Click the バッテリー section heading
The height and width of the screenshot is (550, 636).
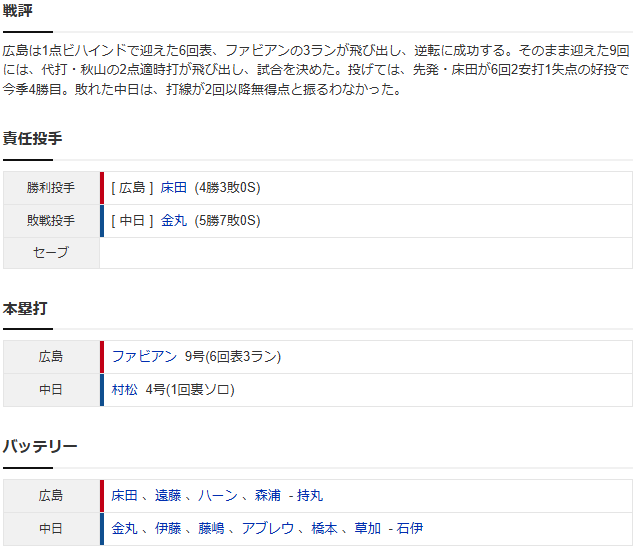[40, 447]
